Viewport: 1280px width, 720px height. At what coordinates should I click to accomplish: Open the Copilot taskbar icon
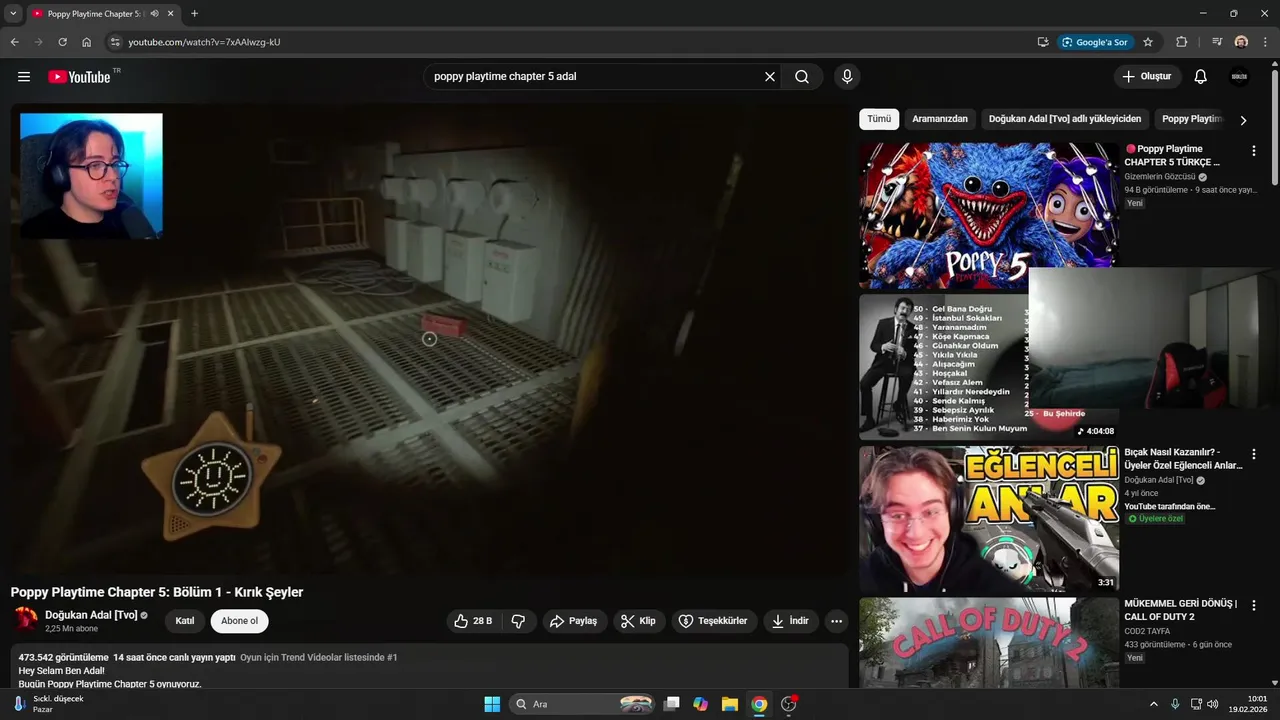click(701, 704)
